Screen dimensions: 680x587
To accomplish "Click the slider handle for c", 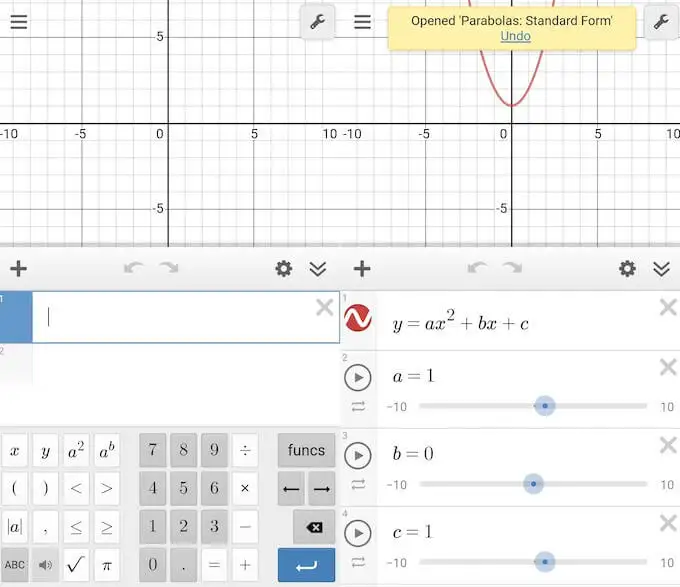I will coord(545,562).
